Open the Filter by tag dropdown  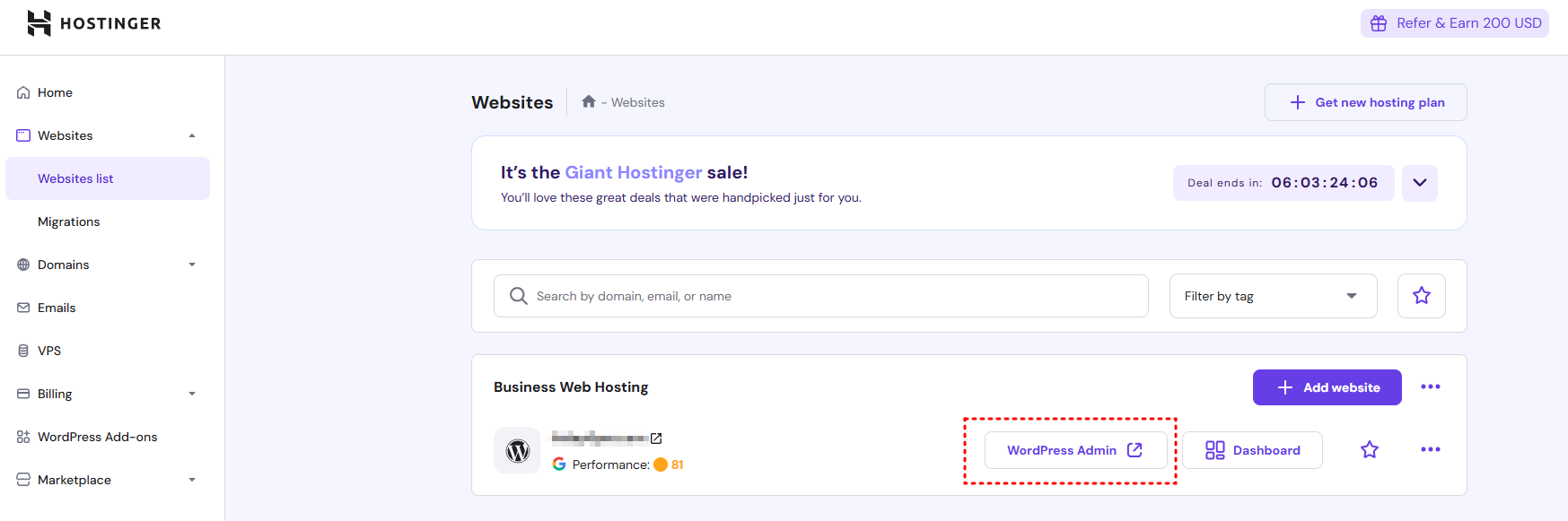1273,296
